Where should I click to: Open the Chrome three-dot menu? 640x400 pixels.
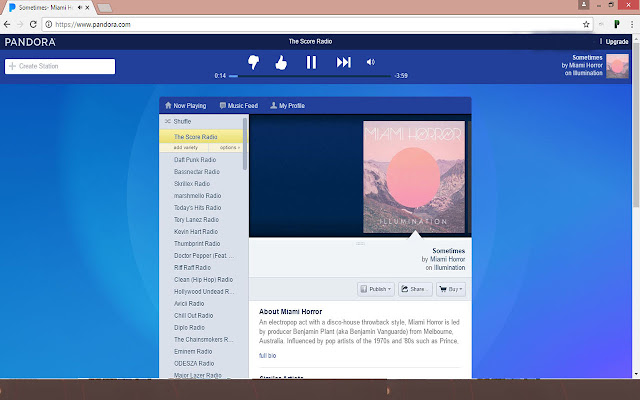(x=632, y=24)
